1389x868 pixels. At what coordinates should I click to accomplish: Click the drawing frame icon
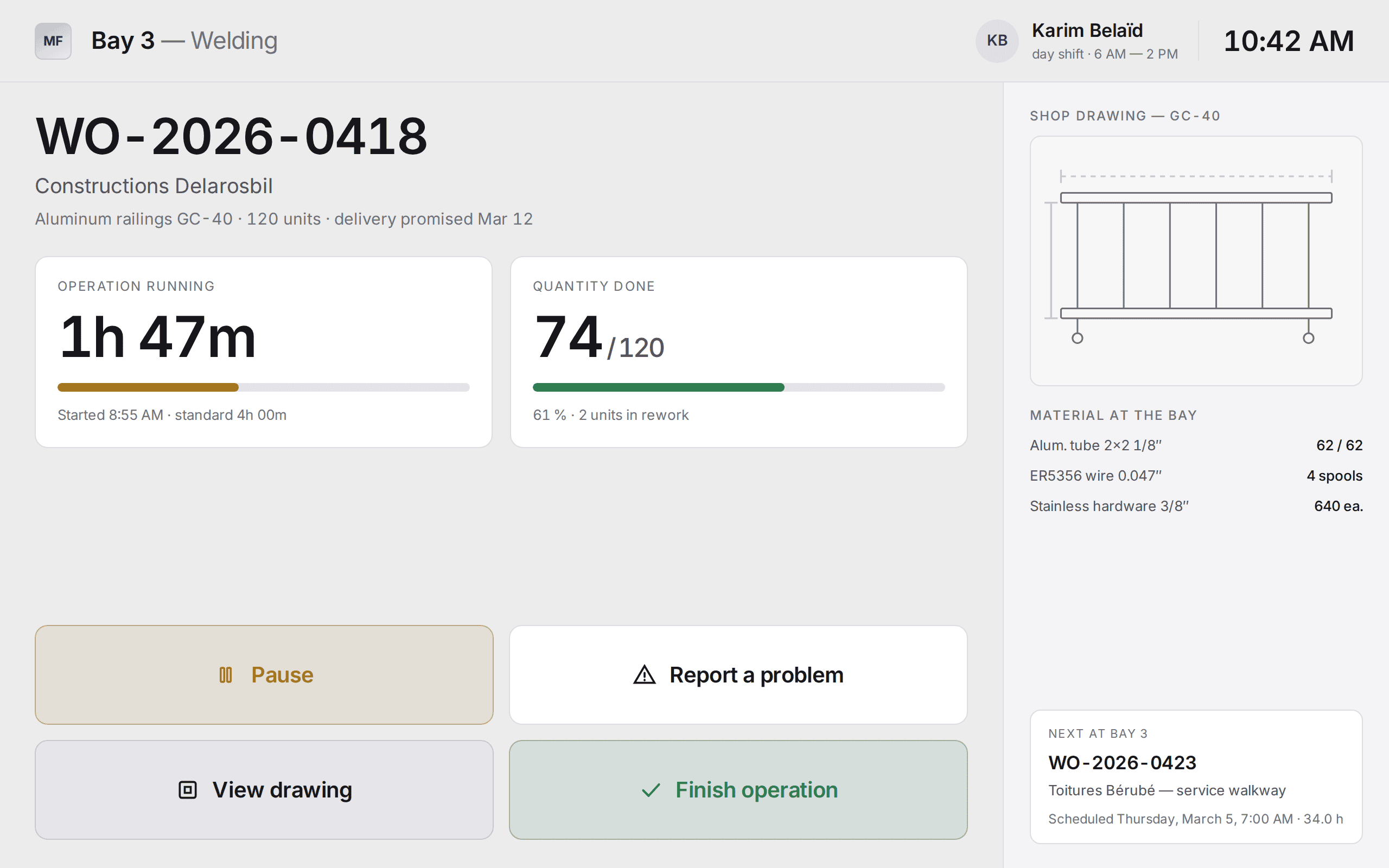click(188, 790)
